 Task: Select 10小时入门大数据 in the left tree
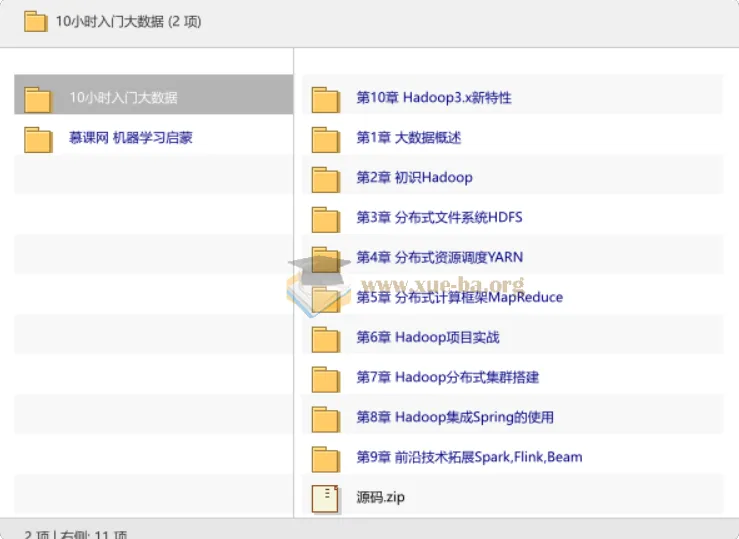(x=123, y=98)
